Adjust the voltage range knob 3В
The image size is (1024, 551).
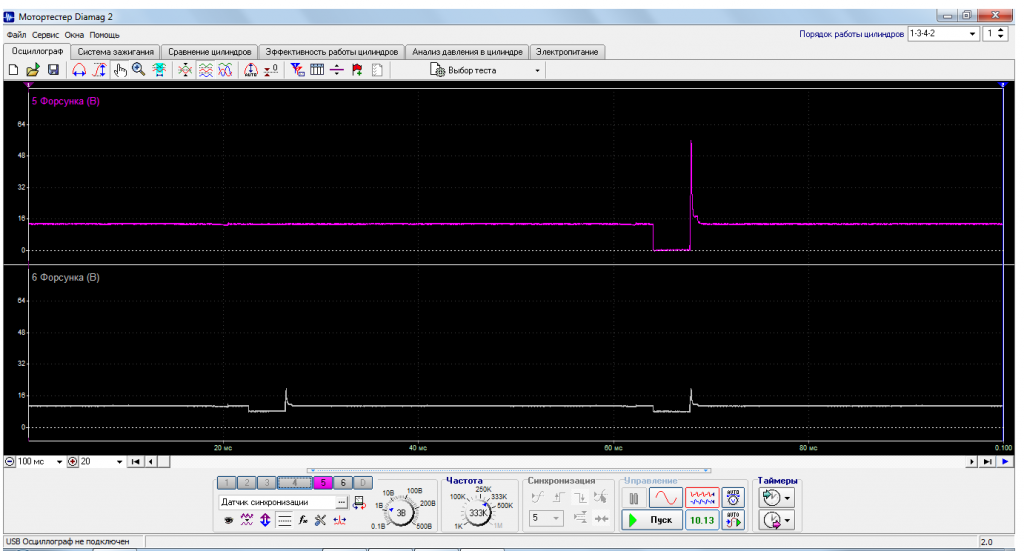click(x=401, y=513)
